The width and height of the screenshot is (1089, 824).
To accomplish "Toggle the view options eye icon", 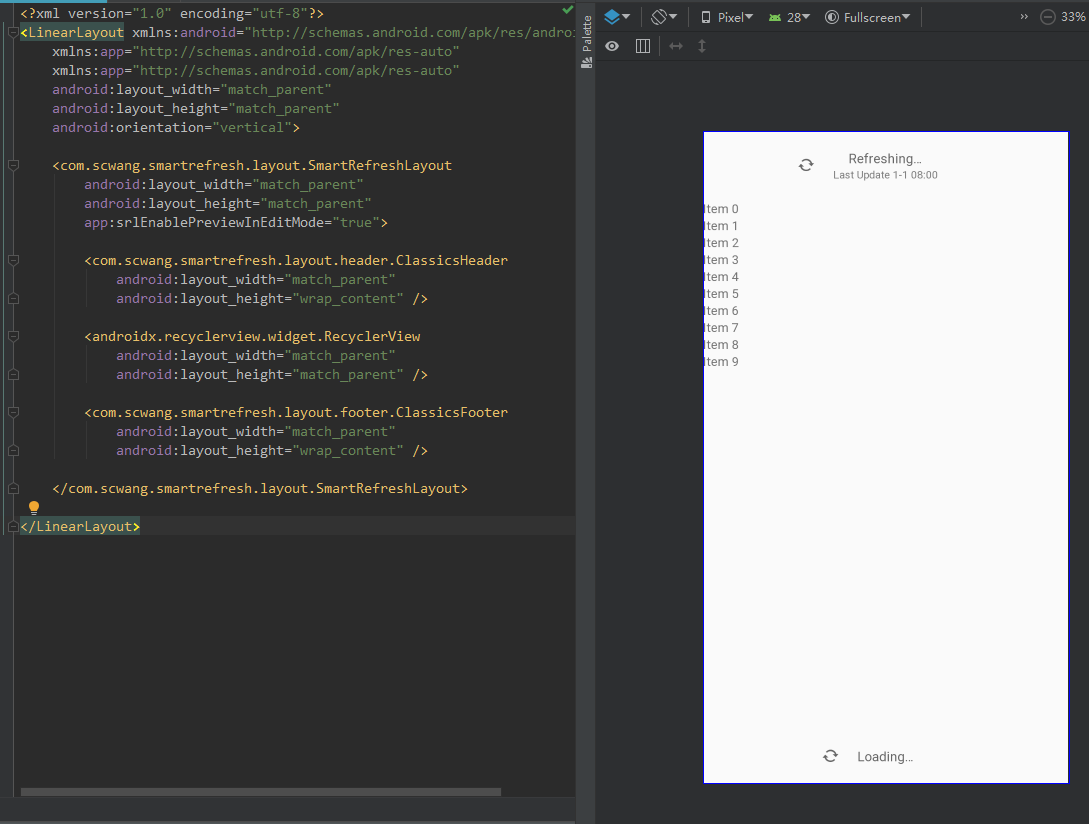I will click(611, 45).
